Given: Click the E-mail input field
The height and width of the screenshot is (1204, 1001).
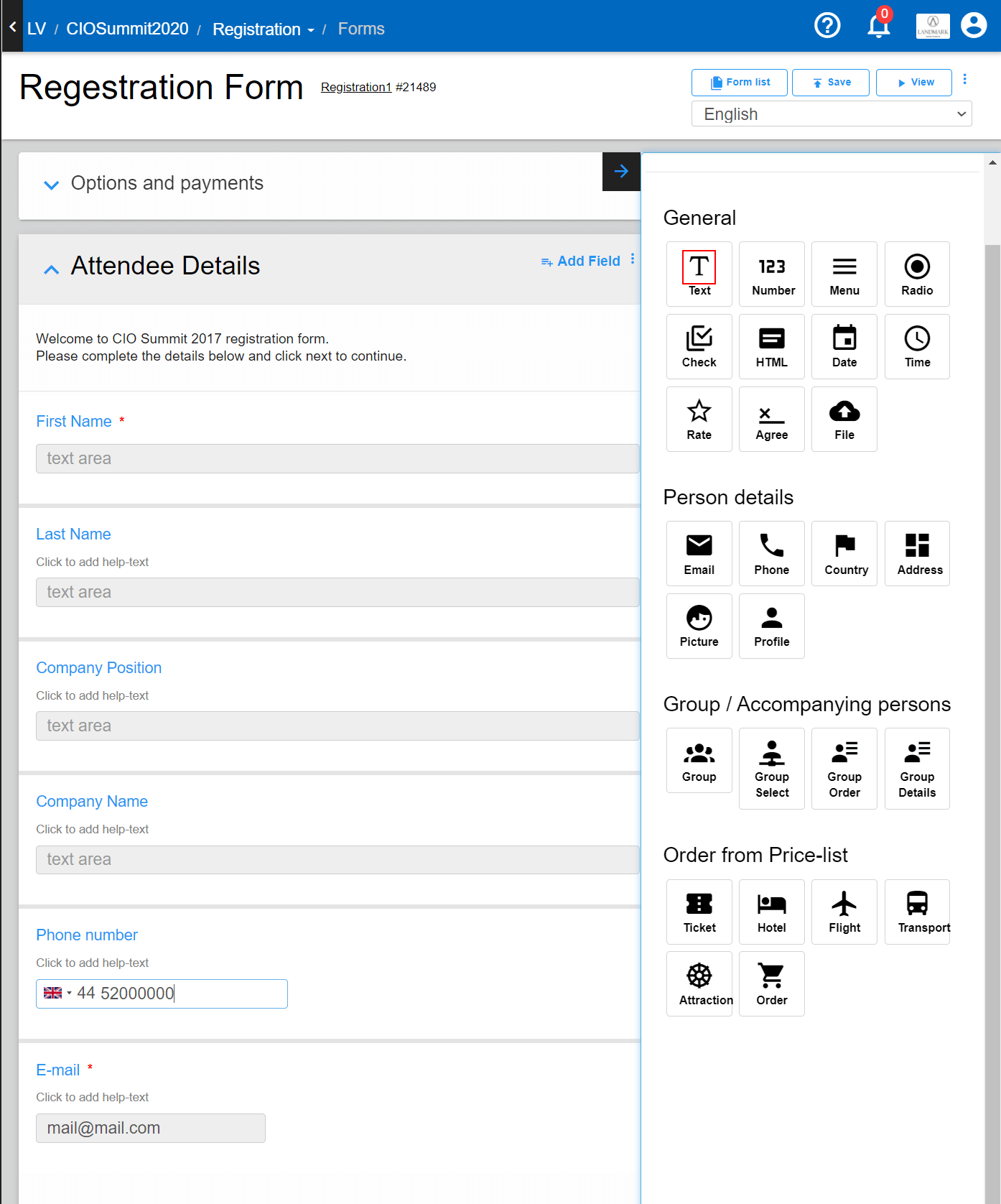Looking at the screenshot, I should coord(151,1128).
